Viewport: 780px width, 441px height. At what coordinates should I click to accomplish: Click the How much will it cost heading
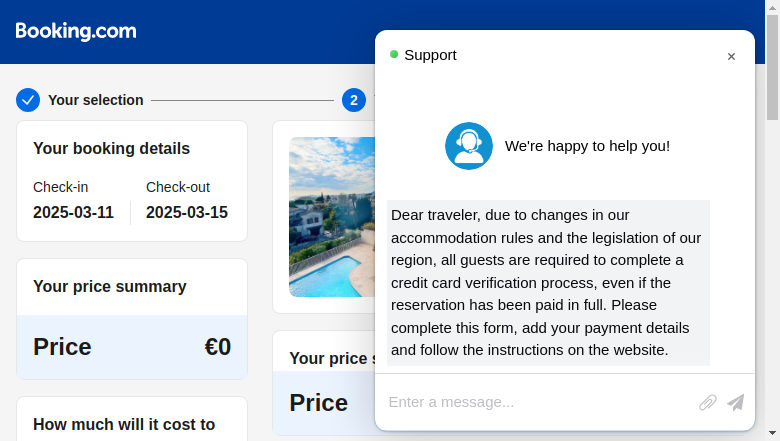click(124, 424)
